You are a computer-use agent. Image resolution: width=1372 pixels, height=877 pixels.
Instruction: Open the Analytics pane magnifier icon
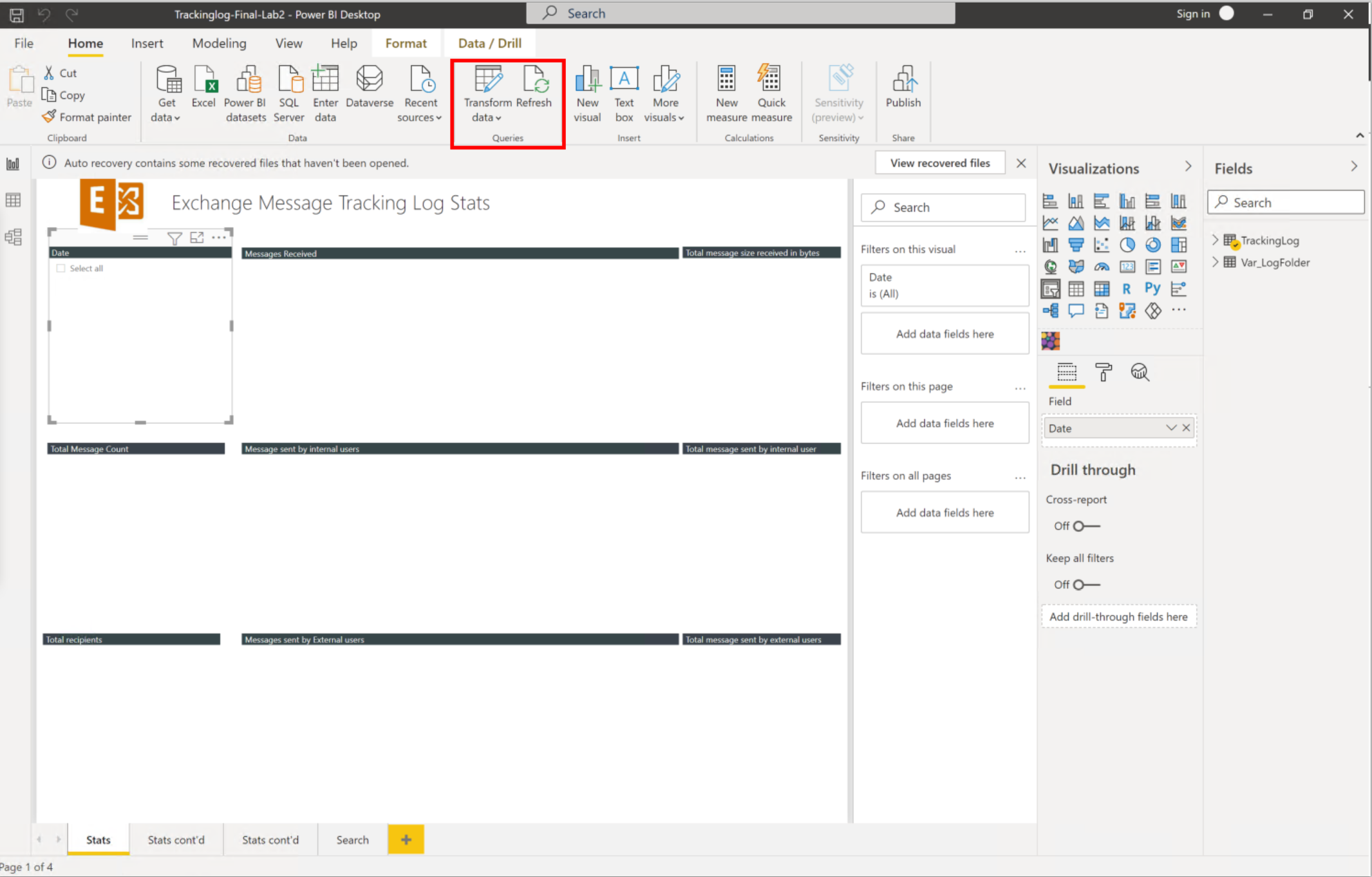click(x=1140, y=372)
